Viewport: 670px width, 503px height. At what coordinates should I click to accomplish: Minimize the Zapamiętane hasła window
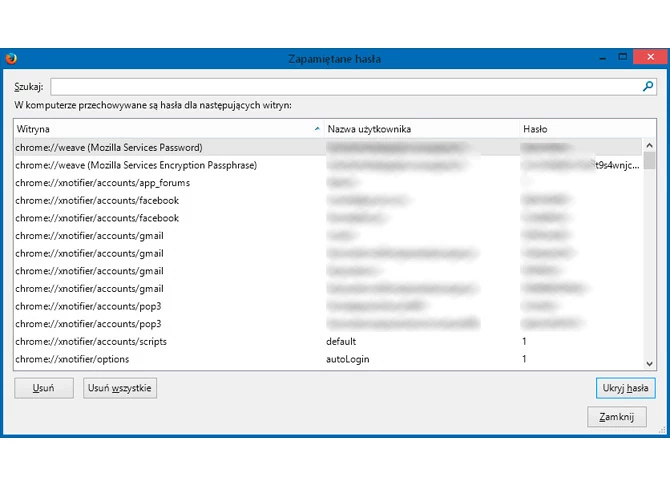point(602,57)
